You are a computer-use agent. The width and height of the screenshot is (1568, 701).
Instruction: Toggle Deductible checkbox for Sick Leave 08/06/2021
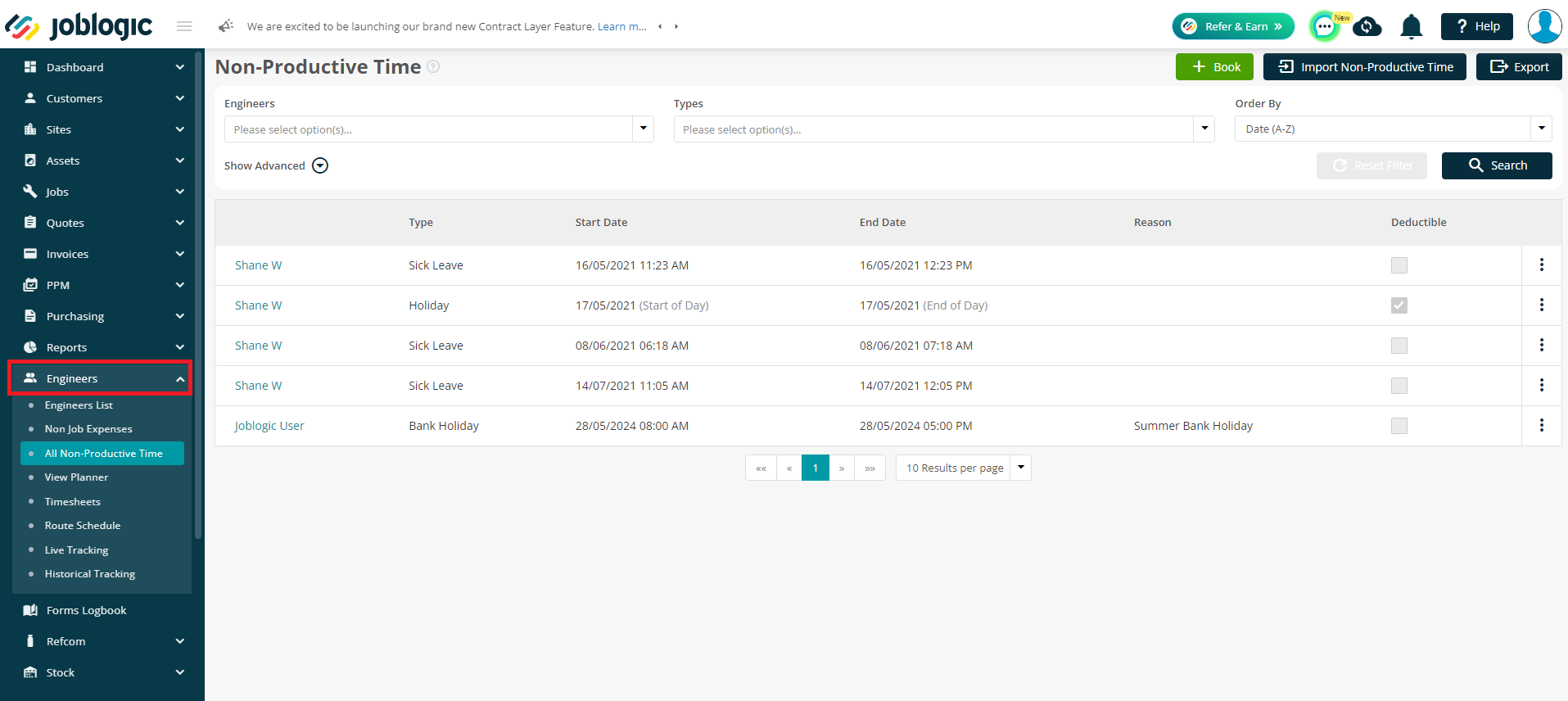(1399, 346)
